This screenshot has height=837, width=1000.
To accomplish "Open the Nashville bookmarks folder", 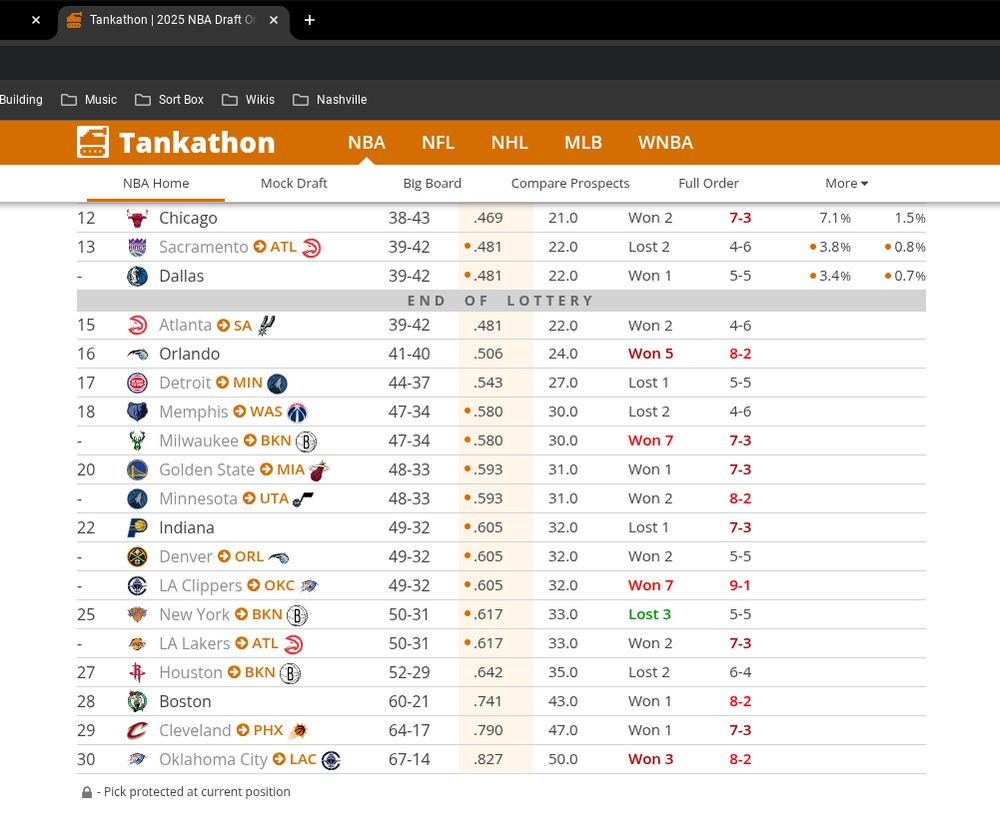I will [x=330, y=100].
